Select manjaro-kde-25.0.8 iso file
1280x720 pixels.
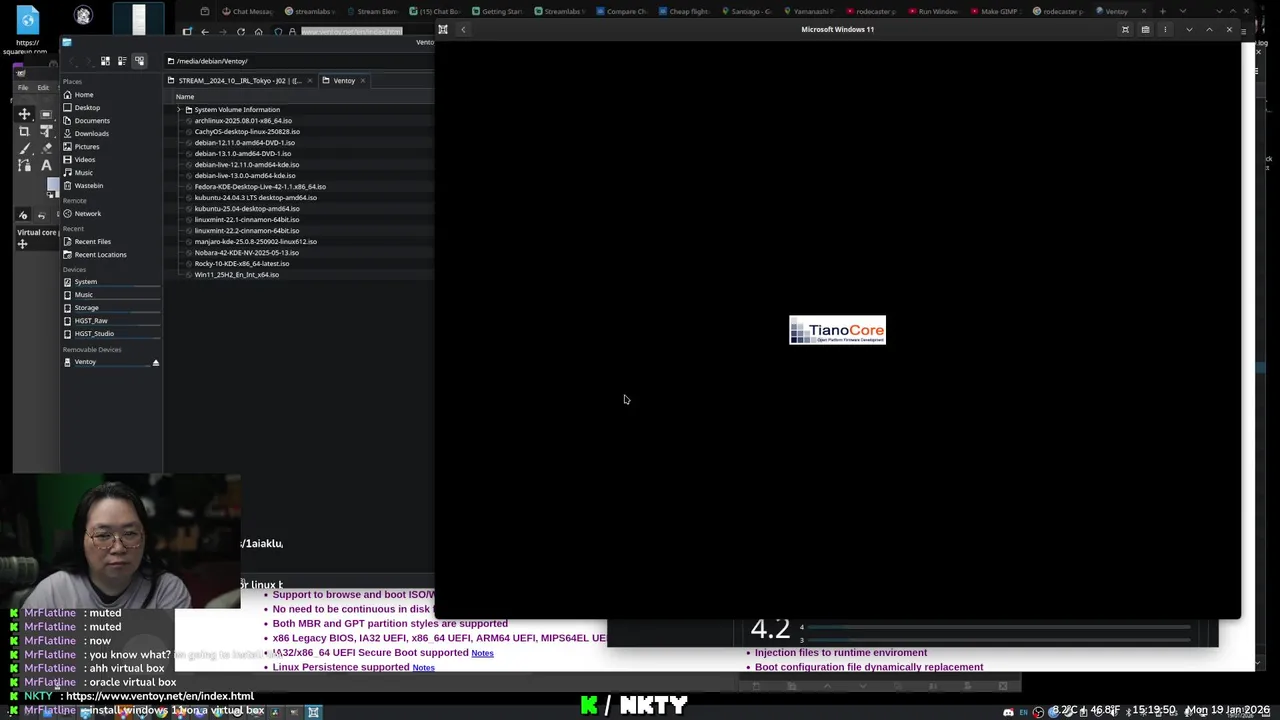pos(255,242)
